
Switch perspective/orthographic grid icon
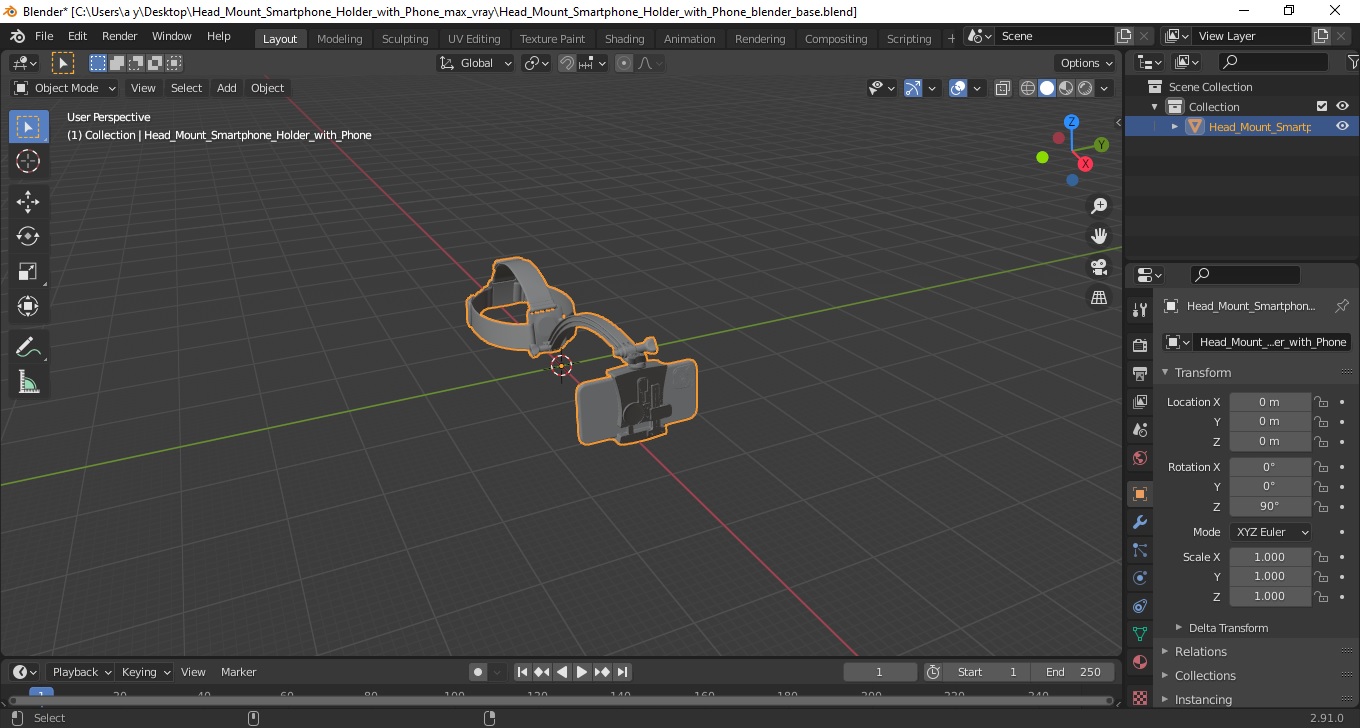pos(1099,298)
